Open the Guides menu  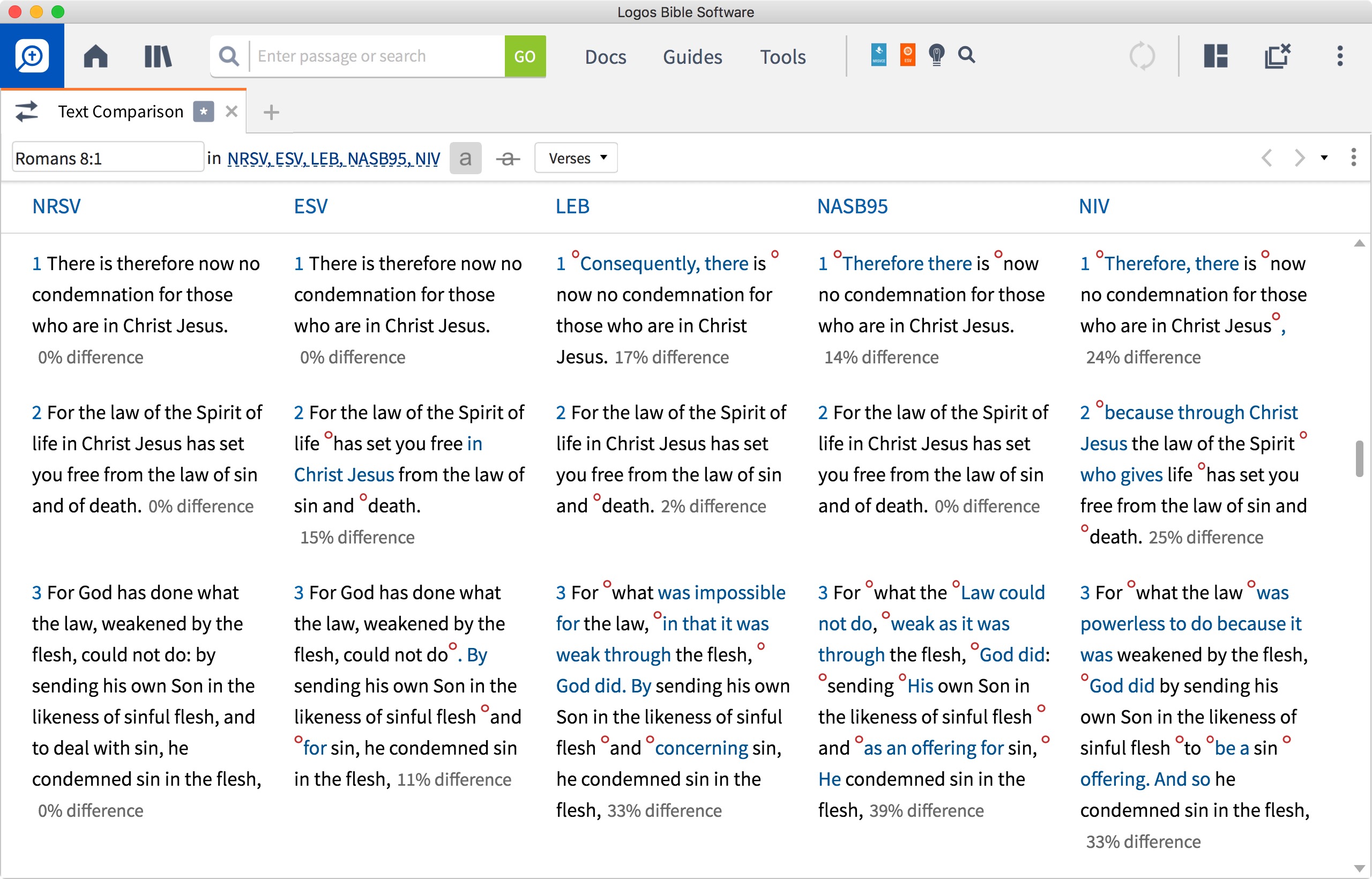pyautogui.click(x=692, y=56)
